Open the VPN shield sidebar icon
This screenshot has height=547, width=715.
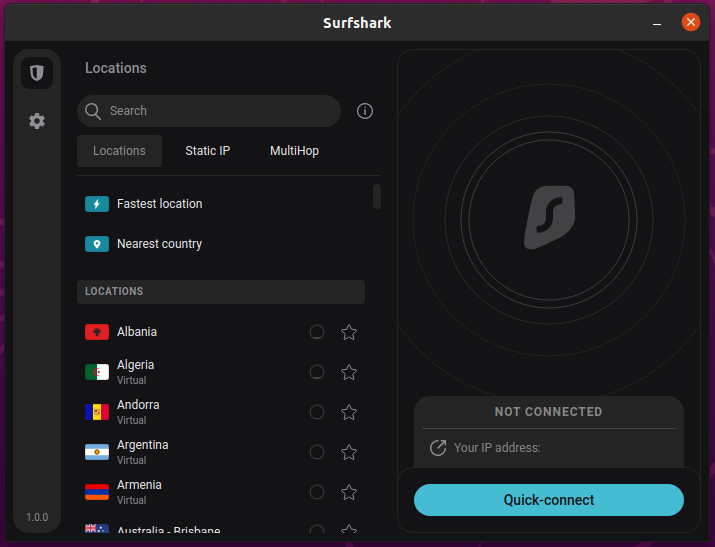pyautogui.click(x=37, y=73)
